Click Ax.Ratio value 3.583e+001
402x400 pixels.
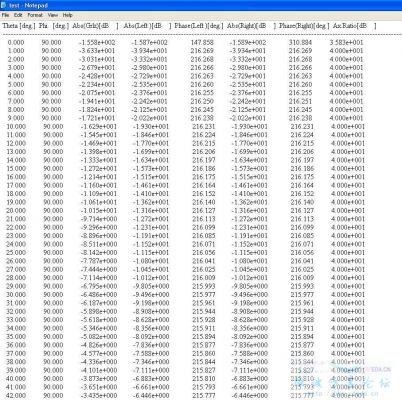click(346, 43)
